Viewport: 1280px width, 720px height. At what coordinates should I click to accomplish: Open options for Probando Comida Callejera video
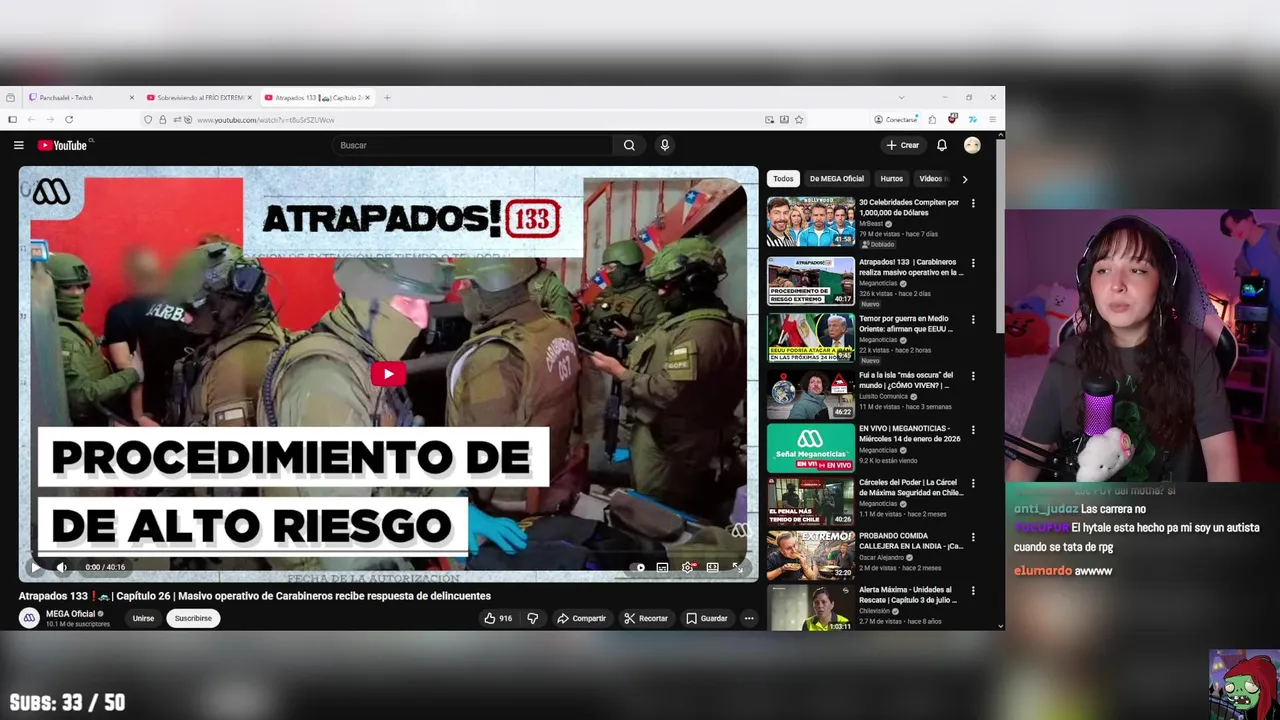(x=973, y=537)
